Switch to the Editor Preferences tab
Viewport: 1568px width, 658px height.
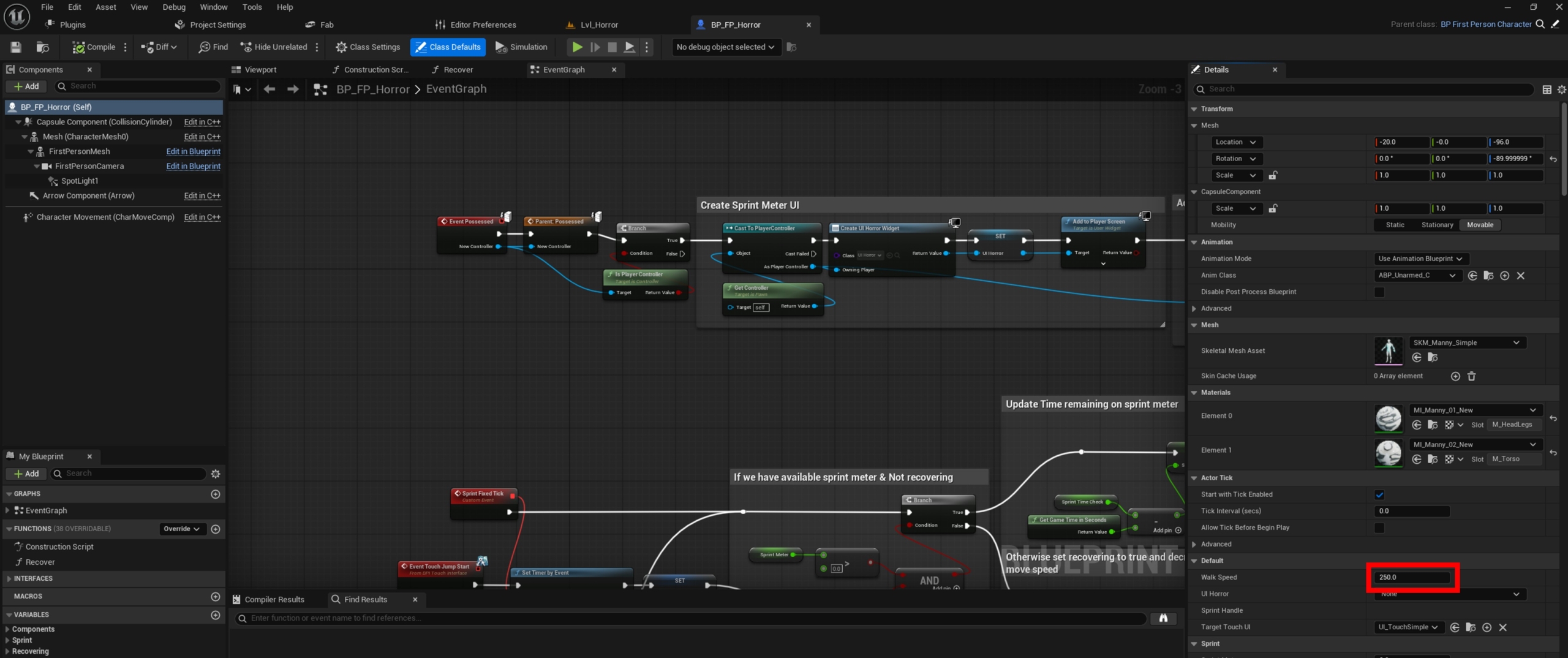[483, 25]
